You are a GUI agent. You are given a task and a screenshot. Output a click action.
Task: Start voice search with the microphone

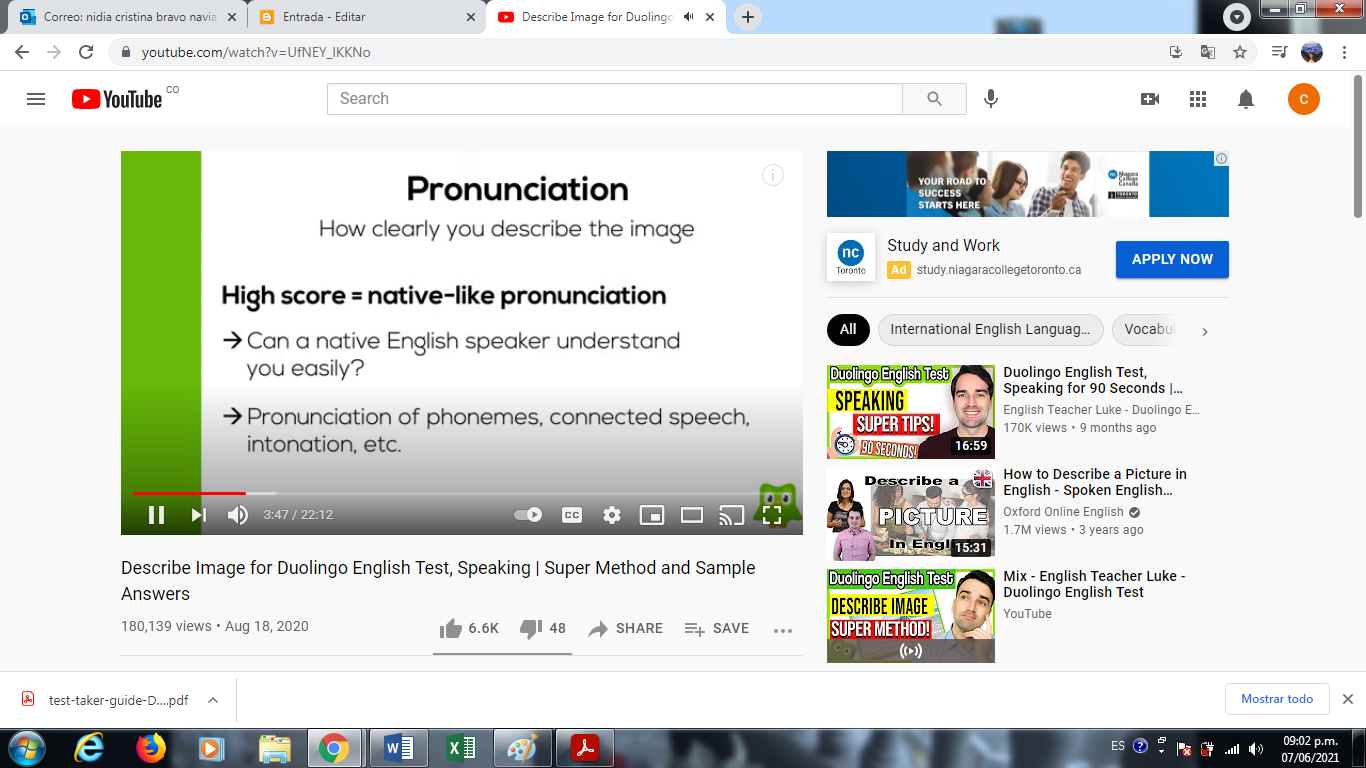991,99
